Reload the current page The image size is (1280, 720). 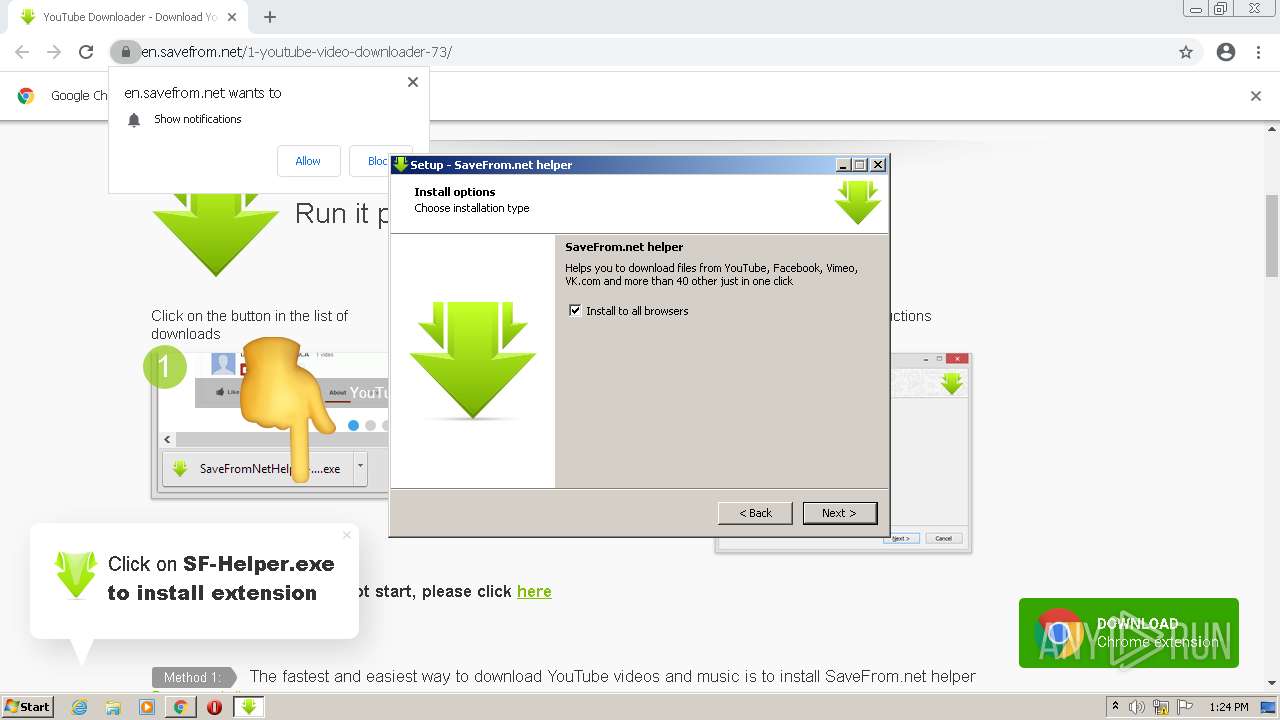[86, 52]
